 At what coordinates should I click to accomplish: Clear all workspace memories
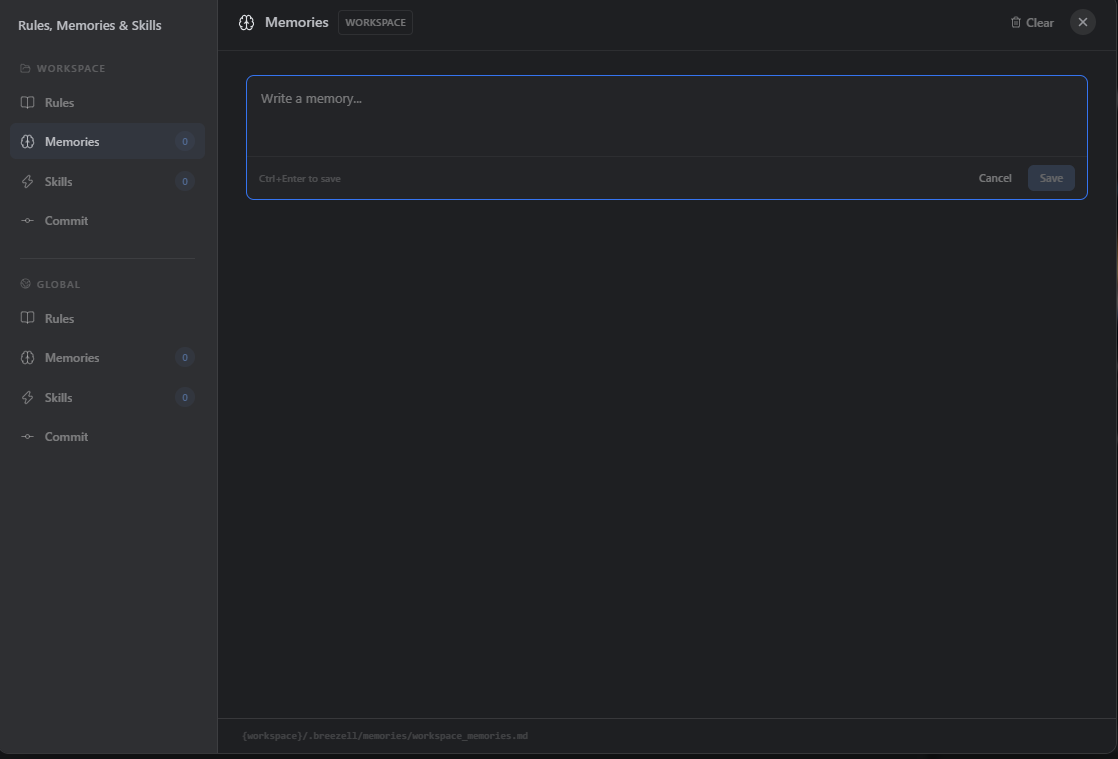pyautogui.click(x=1032, y=23)
